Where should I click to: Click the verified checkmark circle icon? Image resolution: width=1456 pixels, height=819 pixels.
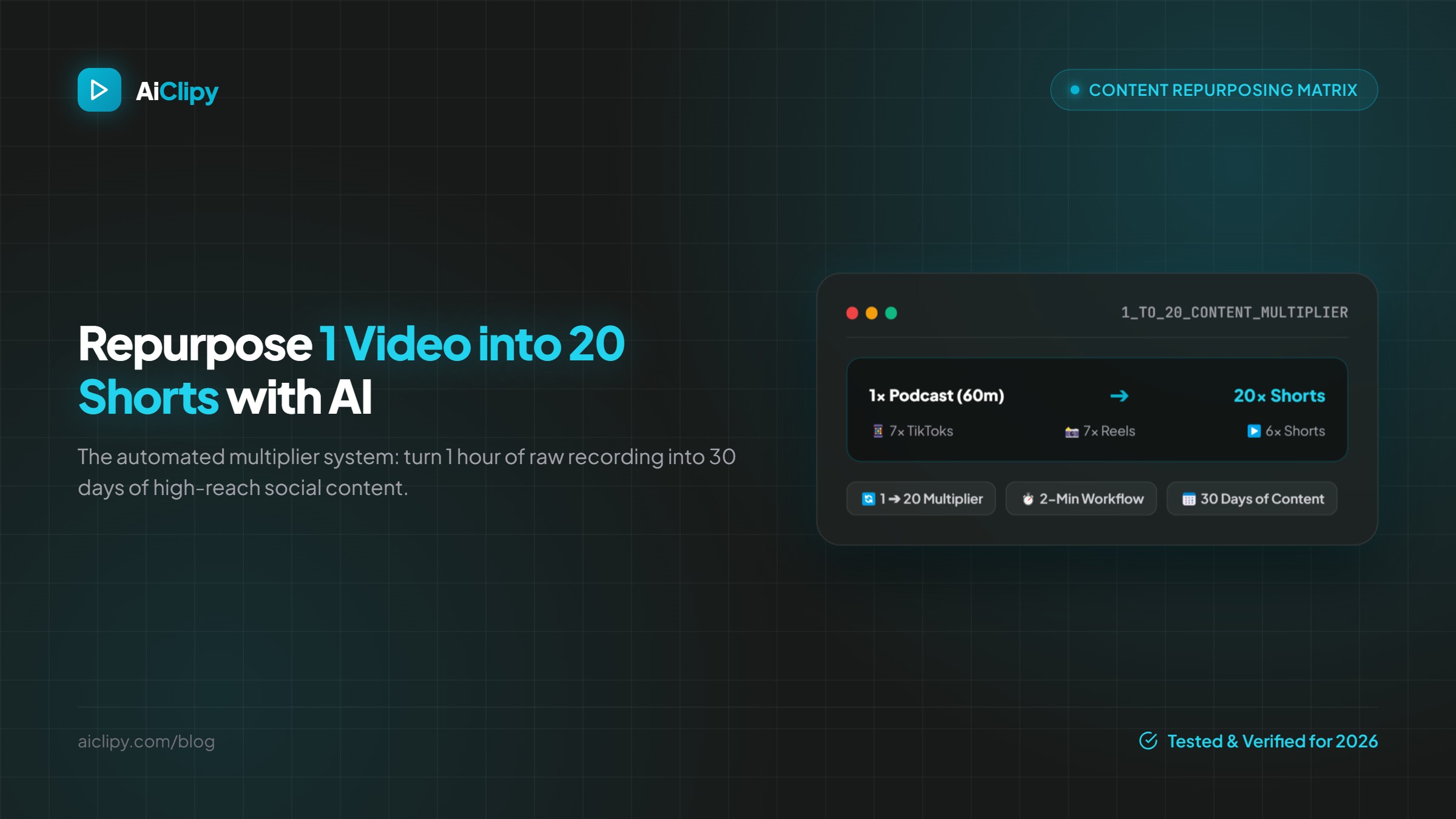coord(1148,741)
